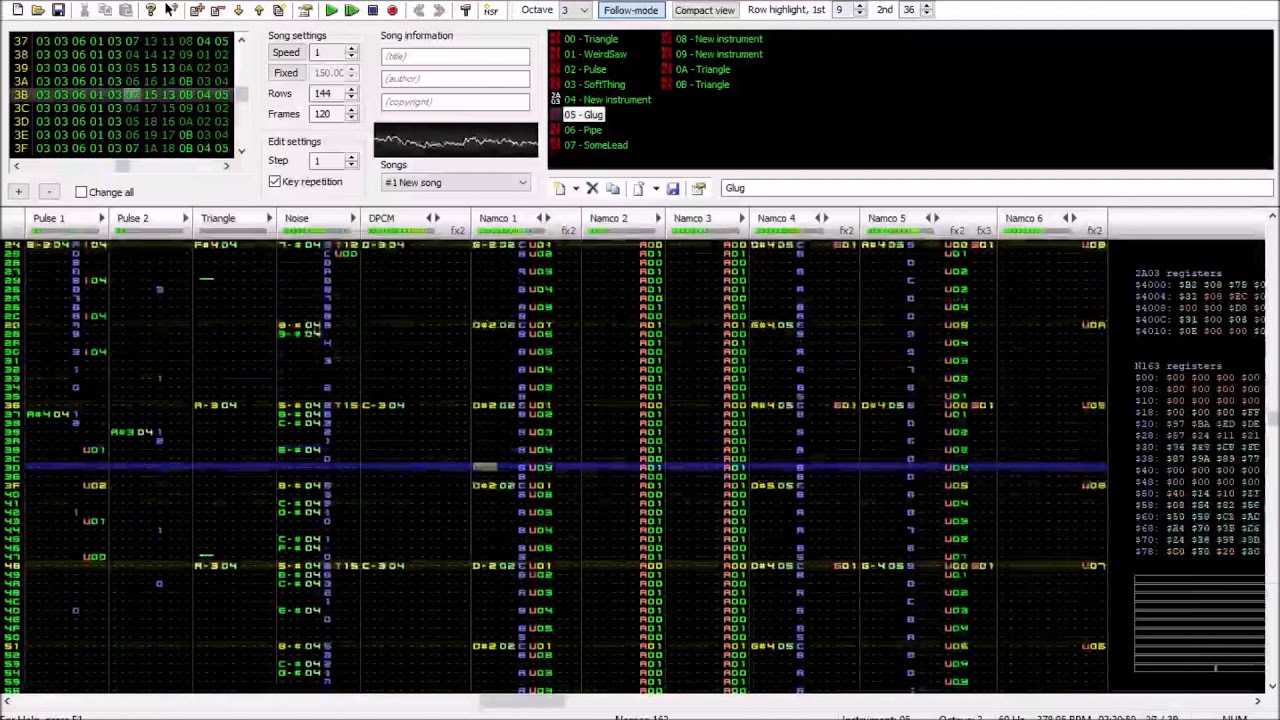Click the Compact view button
The height and width of the screenshot is (720, 1280).
(704, 10)
